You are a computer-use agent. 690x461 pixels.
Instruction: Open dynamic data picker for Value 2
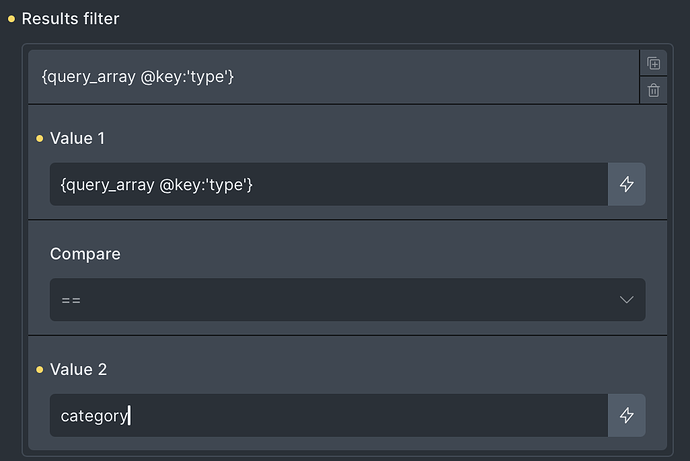coord(627,415)
